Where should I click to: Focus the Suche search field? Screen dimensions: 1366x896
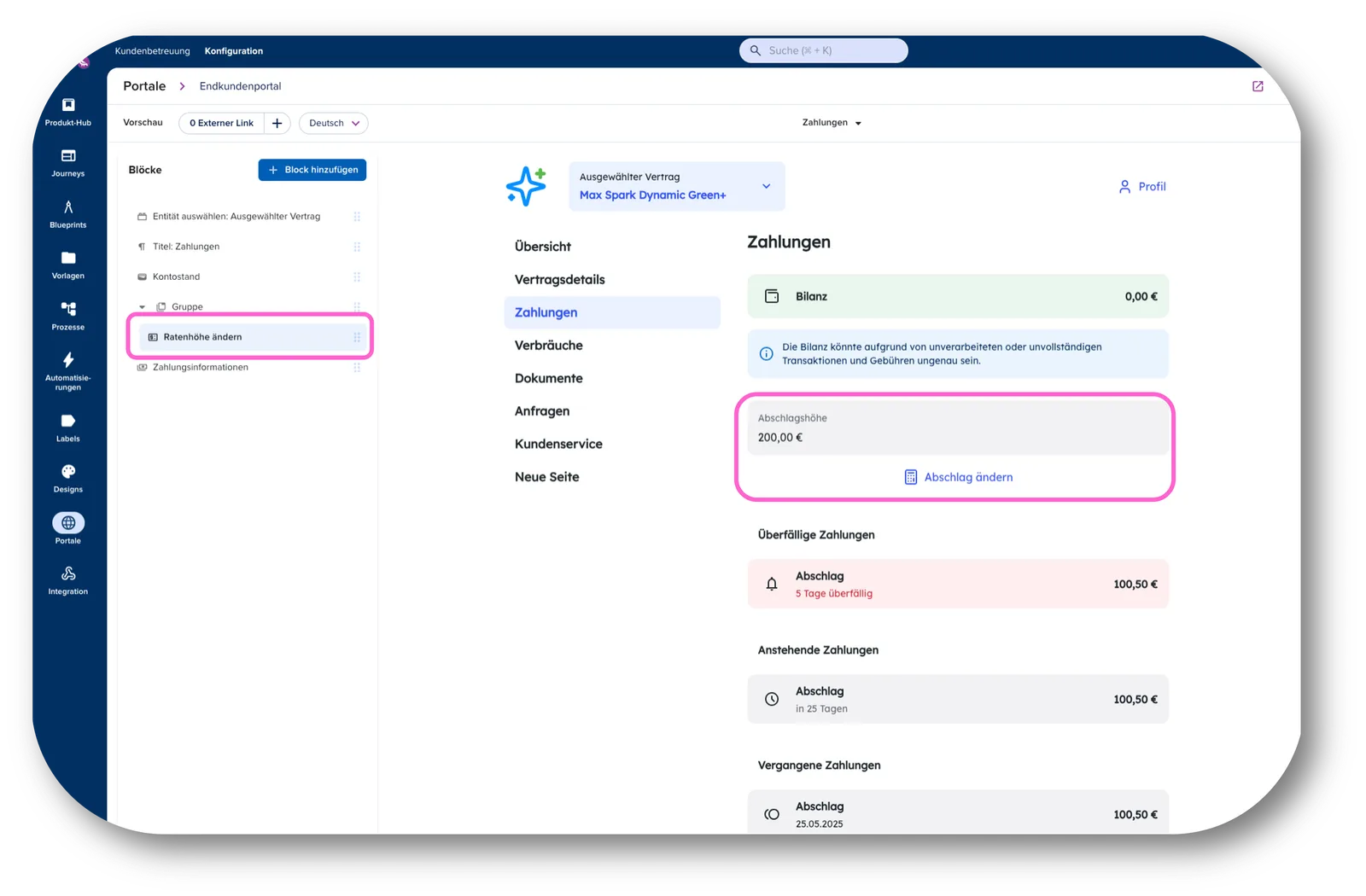(x=824, y=50)
